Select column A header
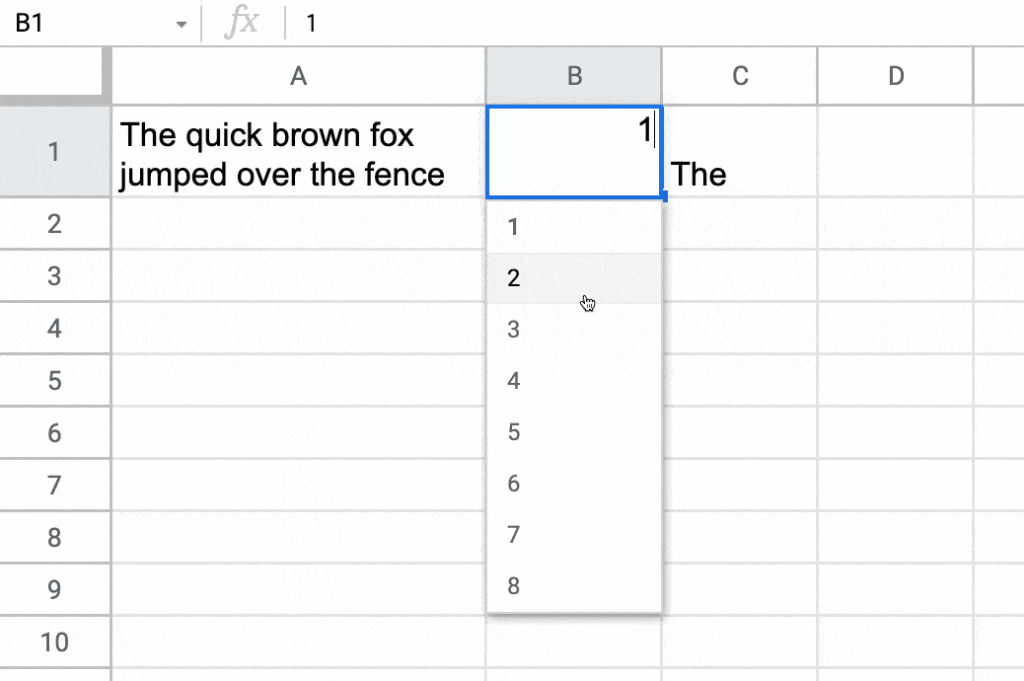This screenshot has width=1024, height=681. pyautogui.click(x=297, y=75)
